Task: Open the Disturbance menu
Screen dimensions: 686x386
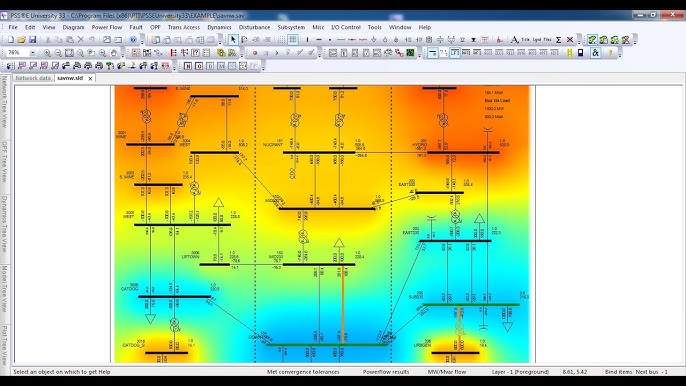Action: point(254,27)
